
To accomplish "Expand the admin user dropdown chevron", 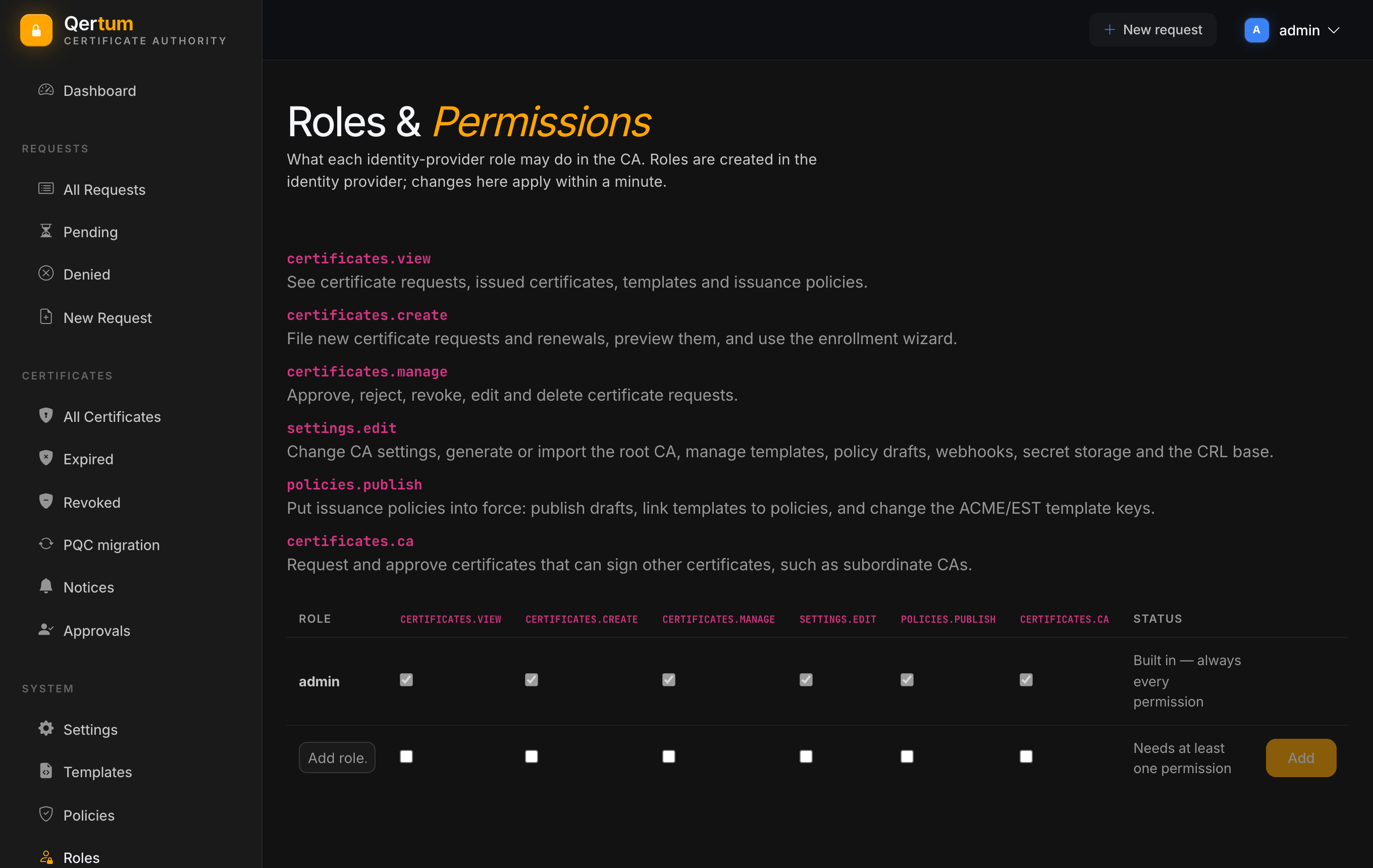I will pyautogui.click(x=1334, y=30).
